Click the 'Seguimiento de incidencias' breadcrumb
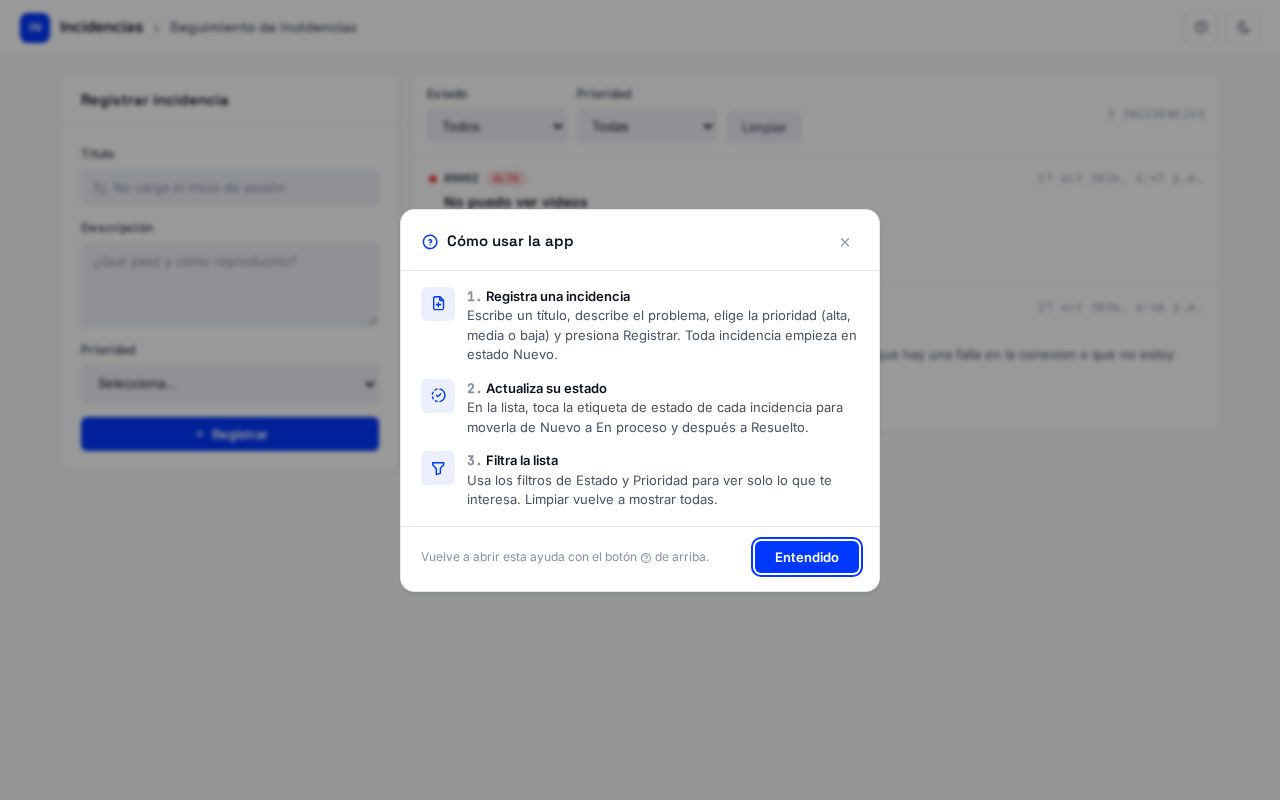The width and height of the screenshot is (1280, 800). 263,27
